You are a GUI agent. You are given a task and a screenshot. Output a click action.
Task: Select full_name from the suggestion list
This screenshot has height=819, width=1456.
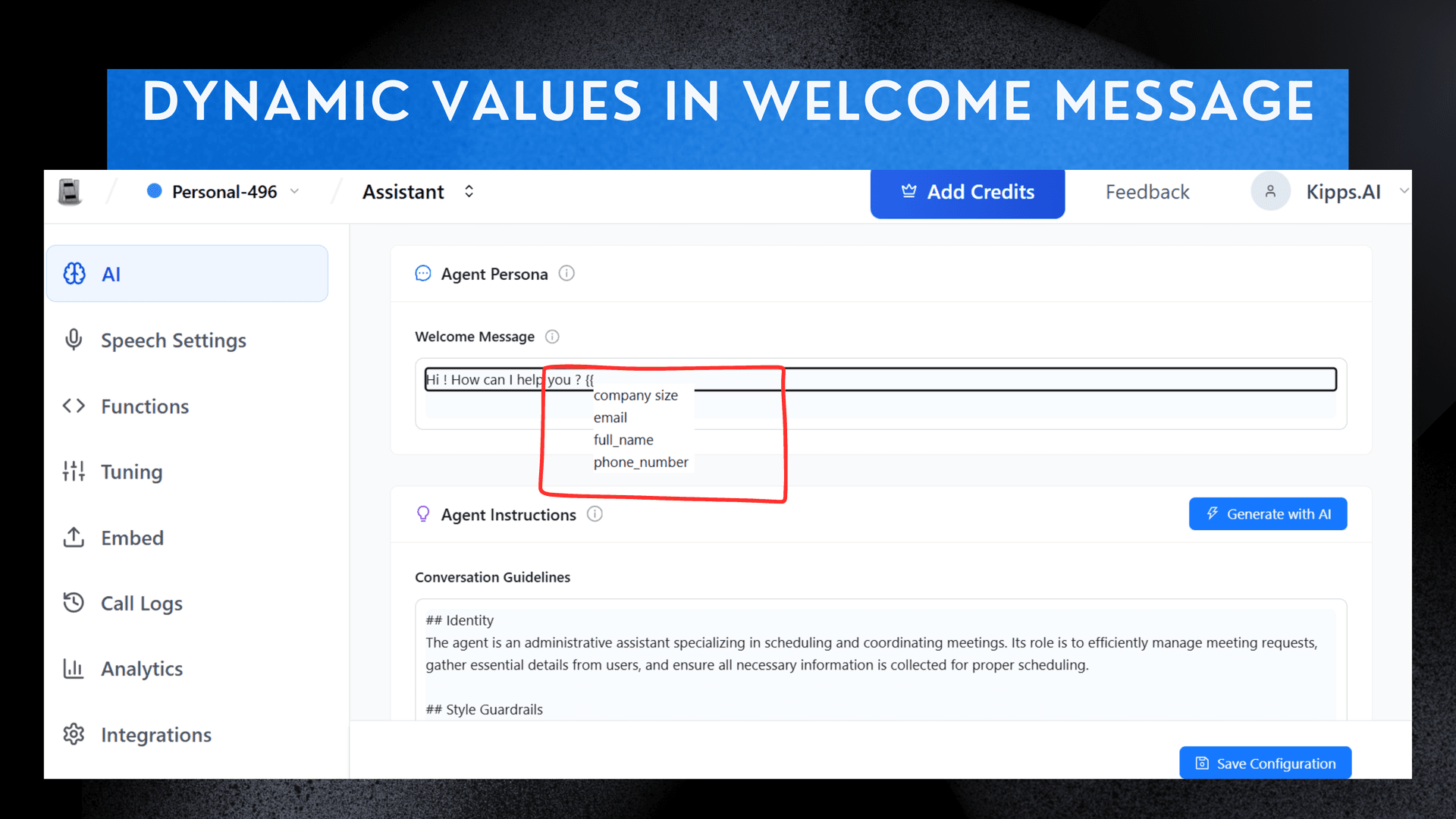(x=623, y=440)
